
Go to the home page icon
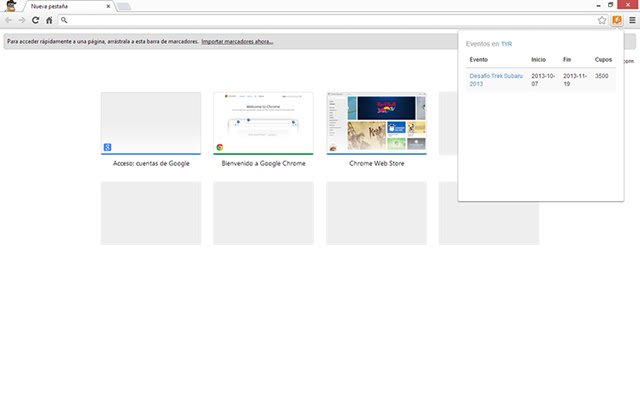point(49,20)
